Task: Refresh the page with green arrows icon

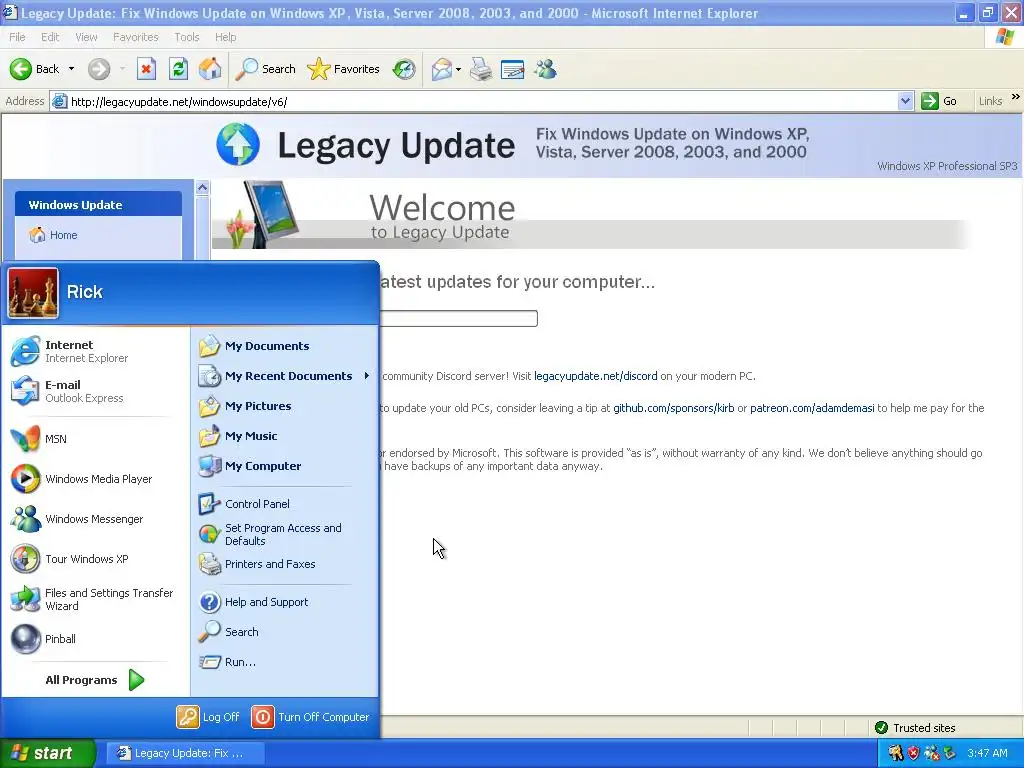Action: click(x=178, y=69)
